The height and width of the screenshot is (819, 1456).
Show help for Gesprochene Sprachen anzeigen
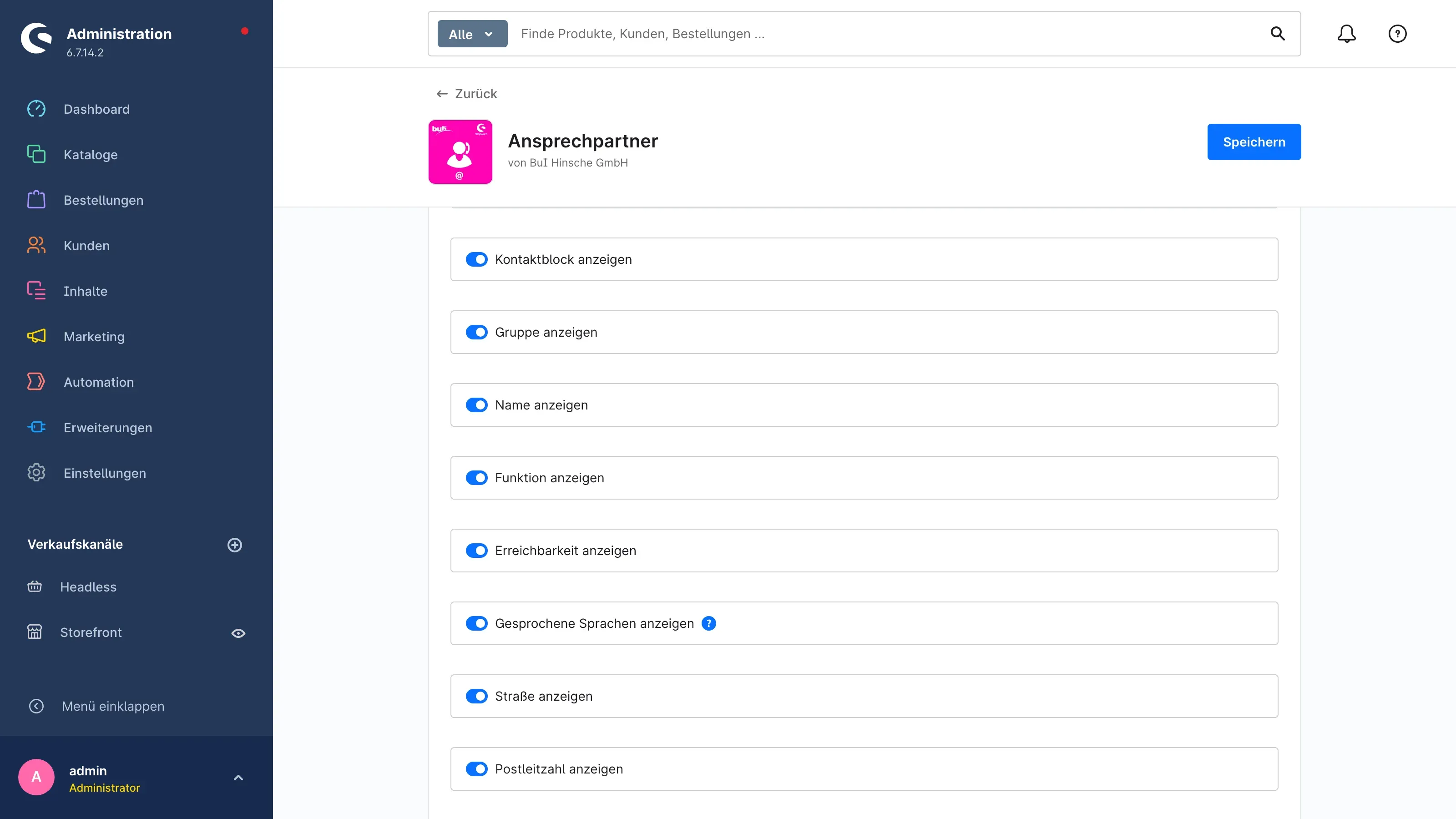click(708, 623)
